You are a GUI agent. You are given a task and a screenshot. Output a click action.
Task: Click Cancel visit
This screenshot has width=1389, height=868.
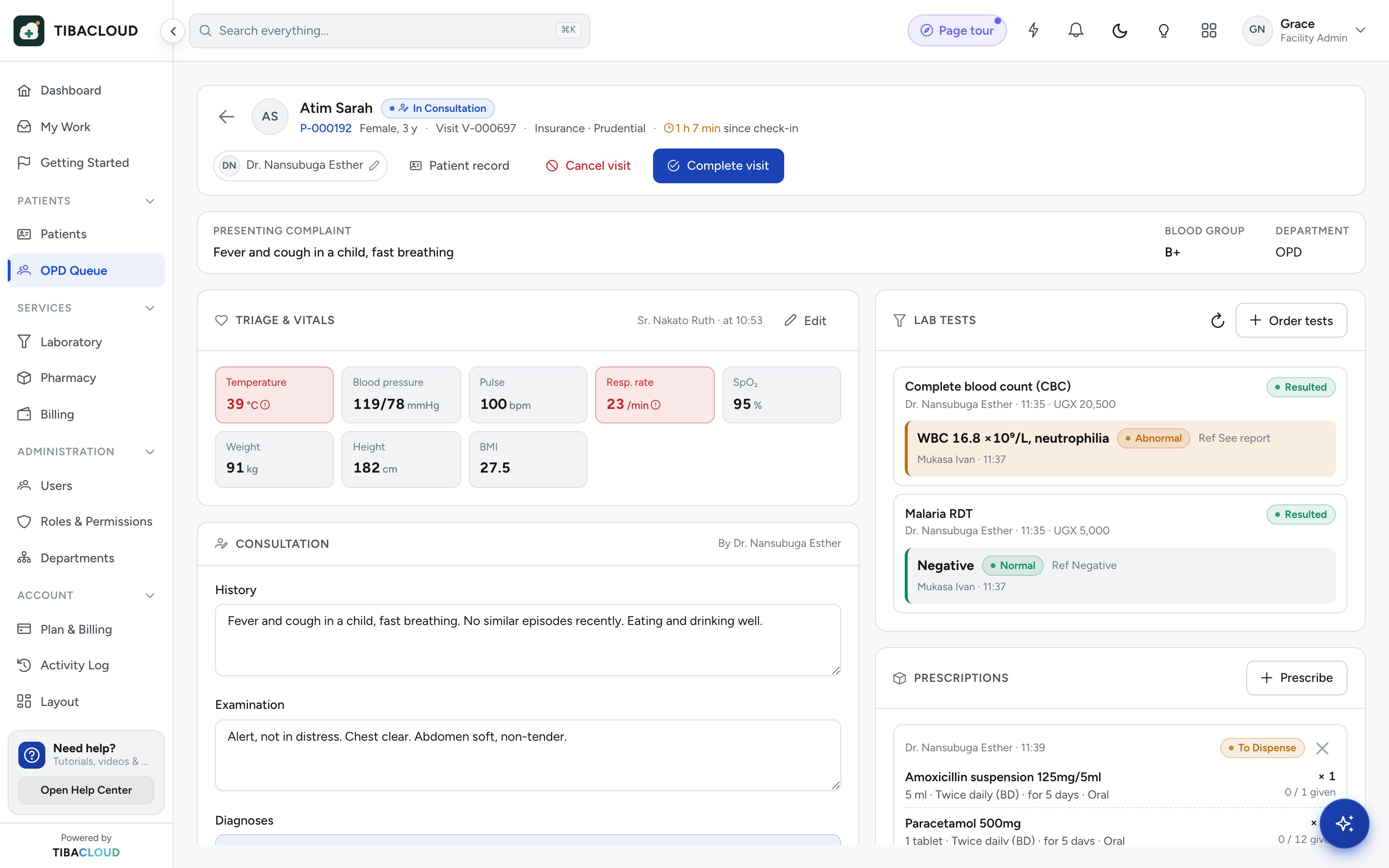[588, 166]
